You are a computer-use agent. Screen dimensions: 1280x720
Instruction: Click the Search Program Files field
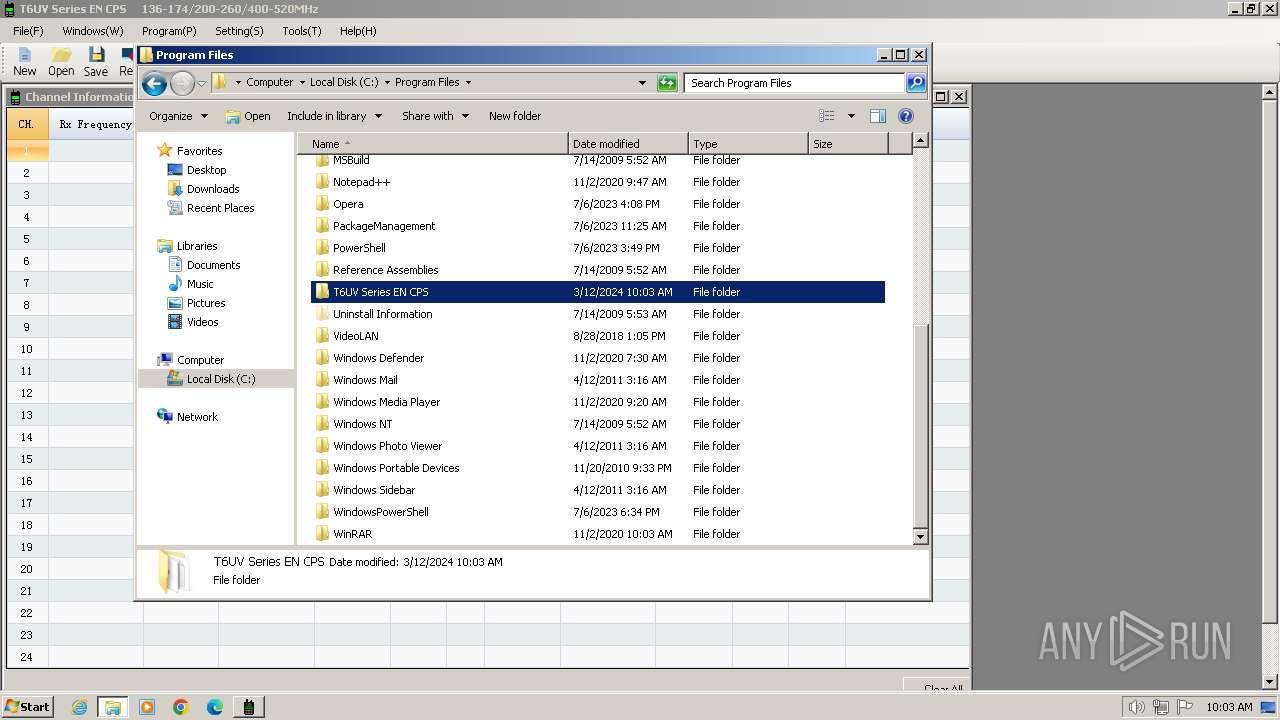[795, 83]
